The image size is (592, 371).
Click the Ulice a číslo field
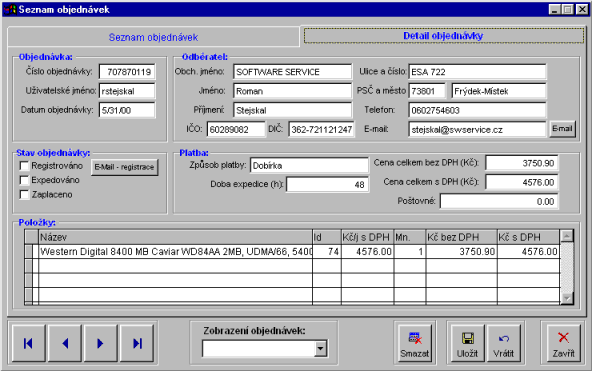(x=477, y=72)
